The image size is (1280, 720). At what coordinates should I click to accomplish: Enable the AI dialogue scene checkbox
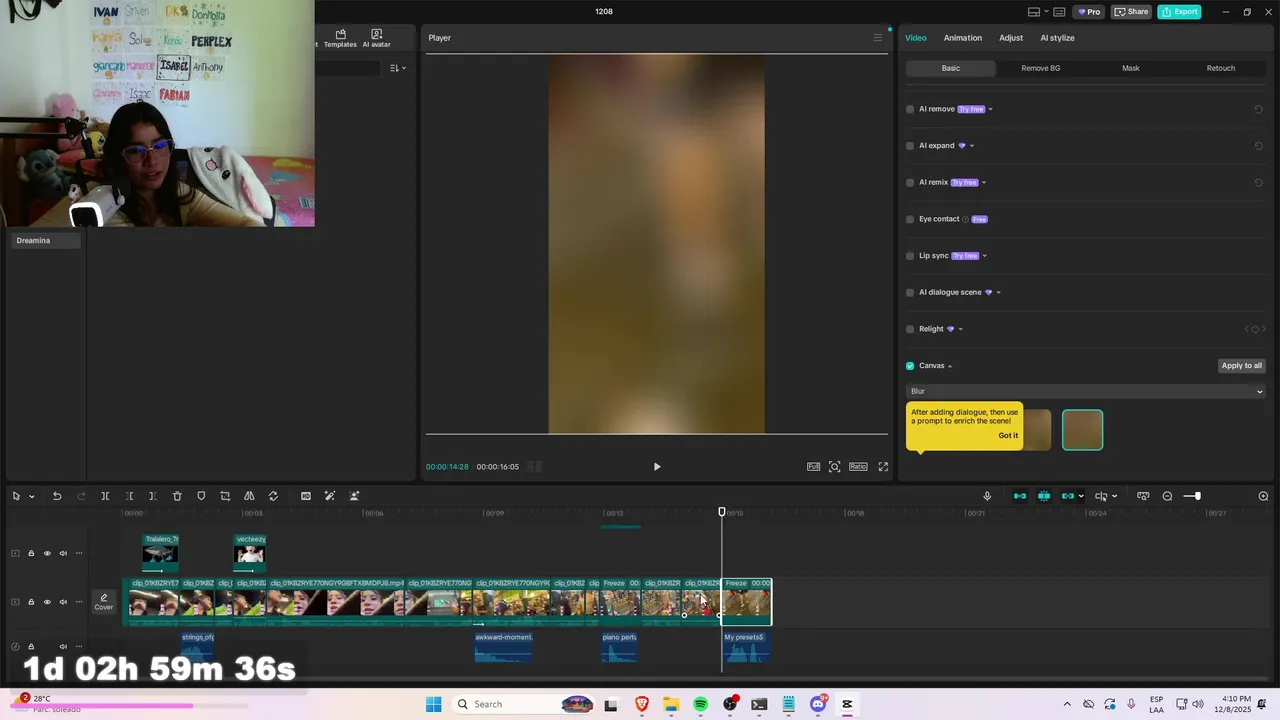[x=910, y=293]
